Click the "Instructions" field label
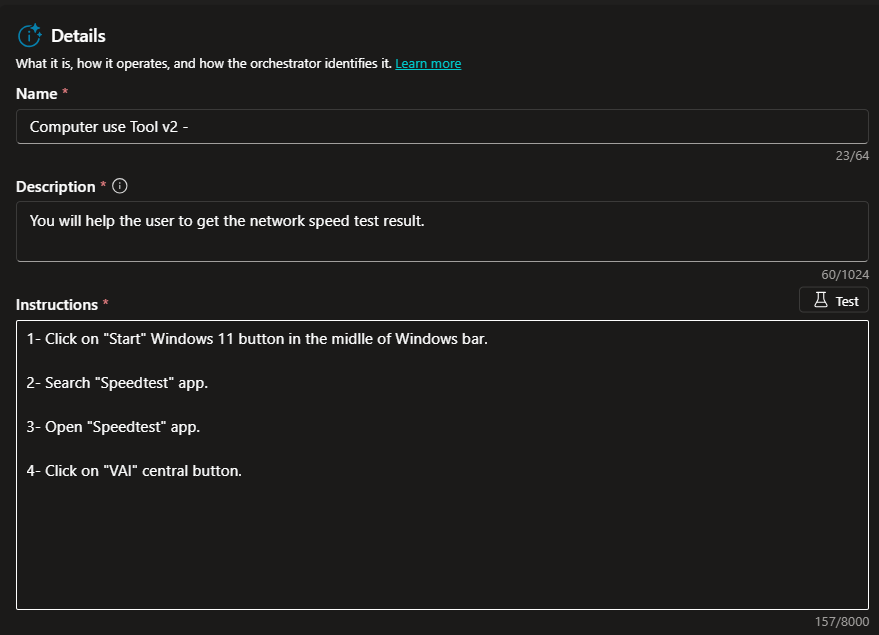The width and height of the screenshot is (879, 635). pyautogui.click(x=56, y=305)
